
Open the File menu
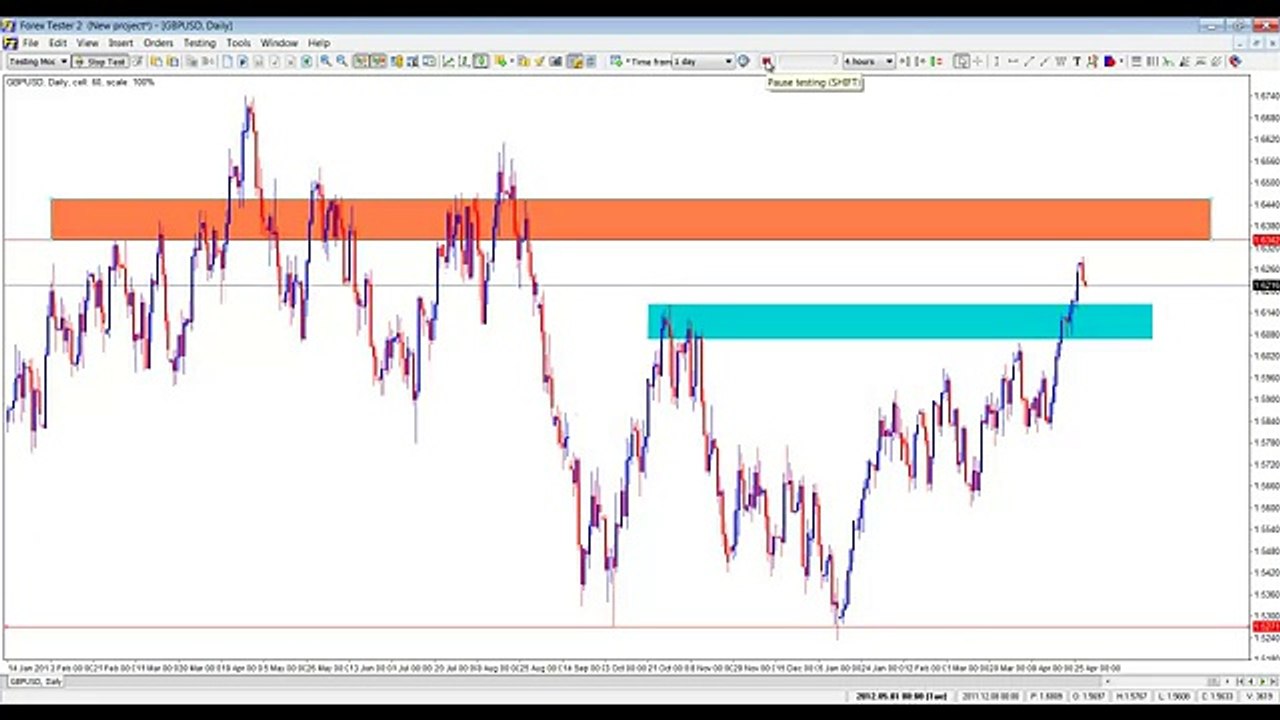tap(31, 43)
